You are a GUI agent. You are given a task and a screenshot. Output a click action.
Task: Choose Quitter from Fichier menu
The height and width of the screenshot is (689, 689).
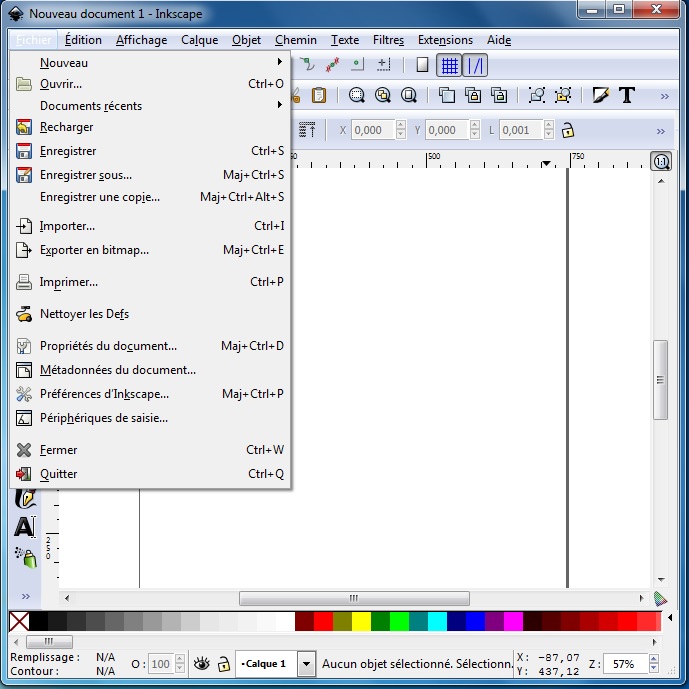point(150,474)
